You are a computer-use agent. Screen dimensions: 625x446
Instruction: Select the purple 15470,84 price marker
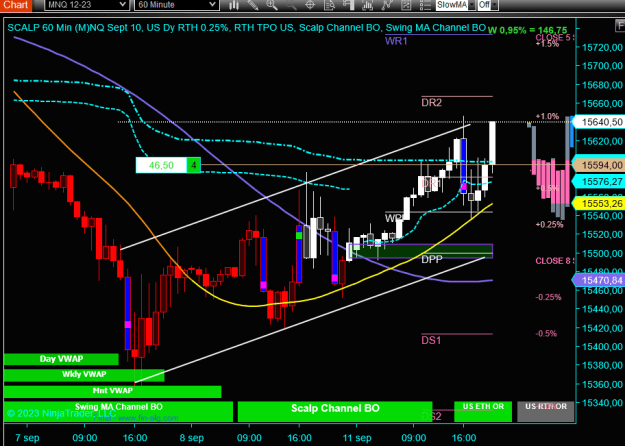coord(599,280)
